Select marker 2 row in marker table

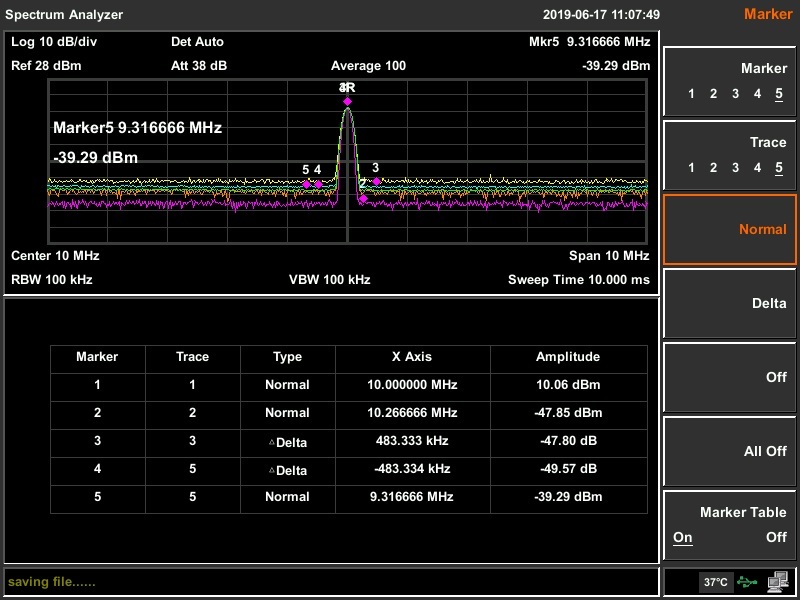click(x=348, y=413)
